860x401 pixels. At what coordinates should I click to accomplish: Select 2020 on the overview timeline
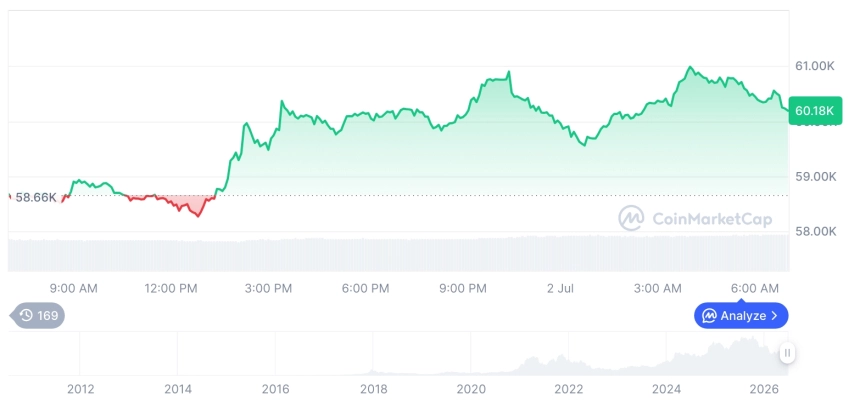point(471,389)
